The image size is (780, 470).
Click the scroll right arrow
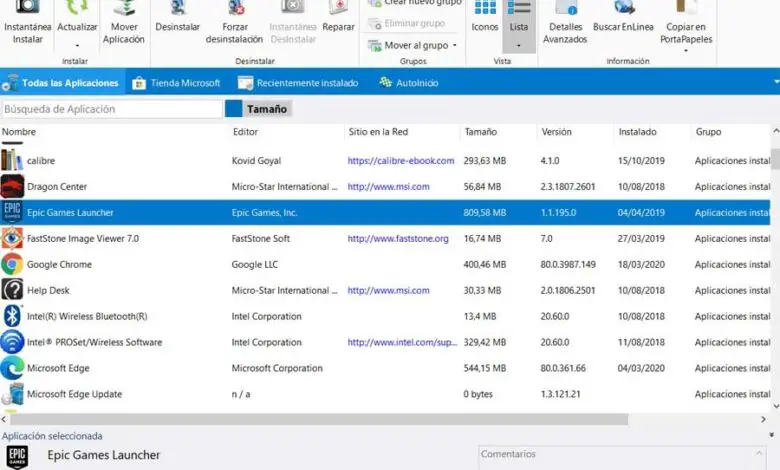coord(763,420)
